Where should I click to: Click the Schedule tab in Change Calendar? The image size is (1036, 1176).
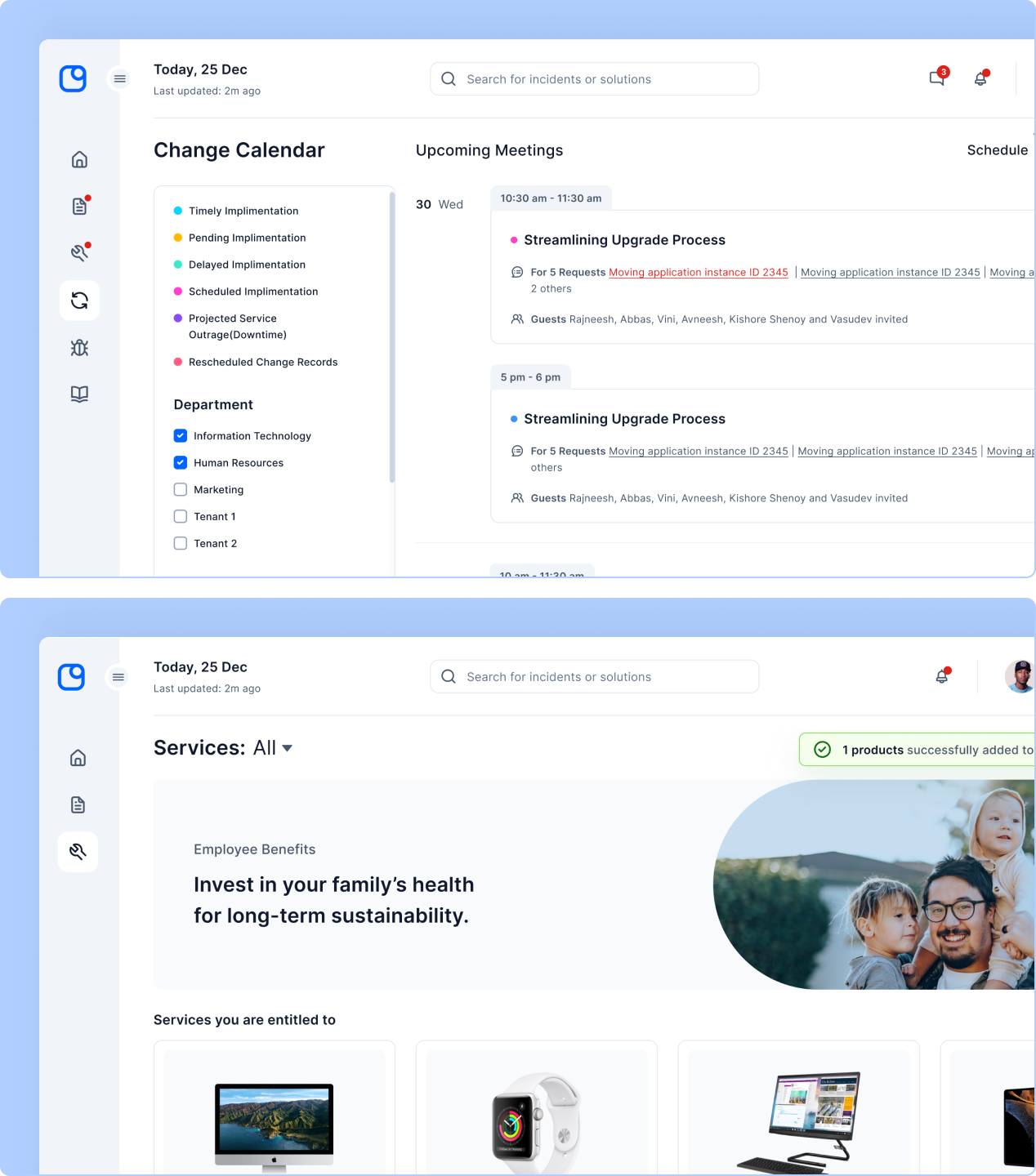tap(998, 150)
